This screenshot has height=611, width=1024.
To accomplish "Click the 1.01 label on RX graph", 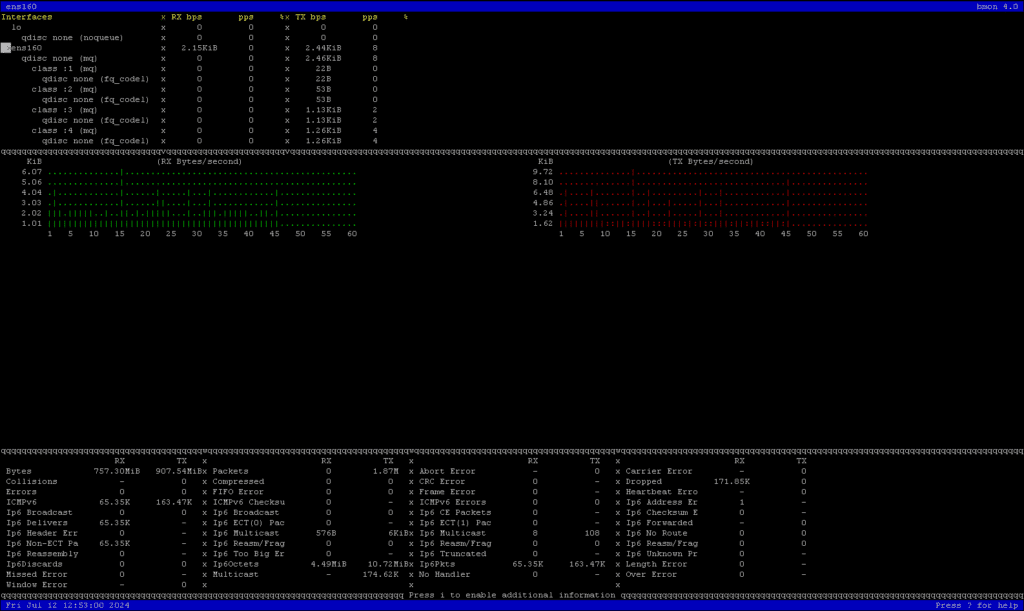I will (32, 224).
